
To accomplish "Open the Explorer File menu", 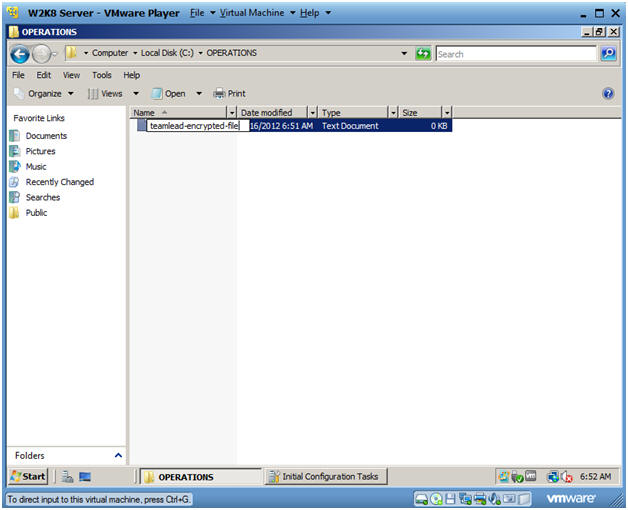I will (x=18, y=75).
